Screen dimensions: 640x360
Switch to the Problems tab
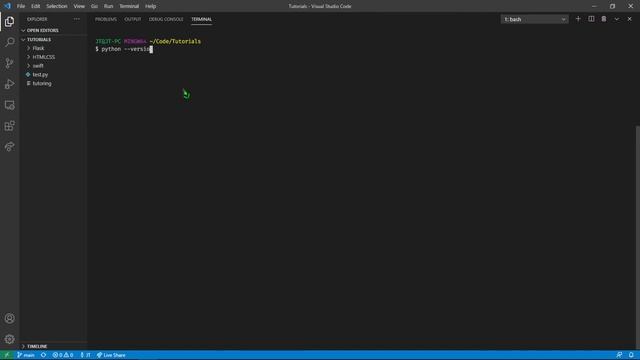coord(106,19)
